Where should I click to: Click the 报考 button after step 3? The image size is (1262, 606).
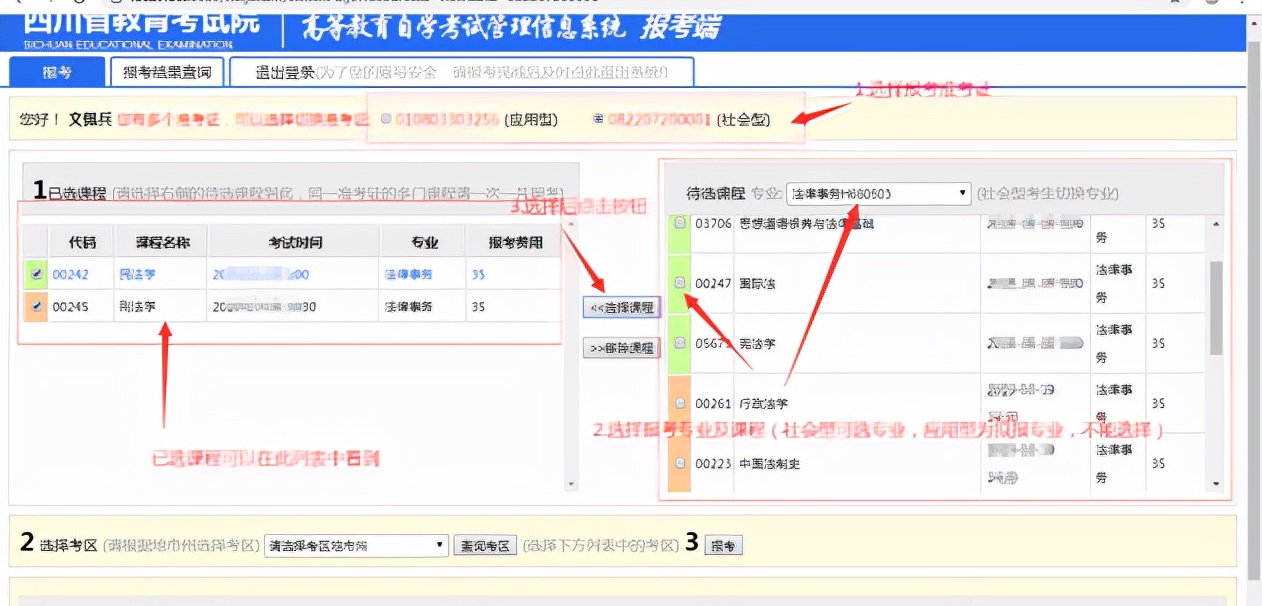(x=722, y=545)
